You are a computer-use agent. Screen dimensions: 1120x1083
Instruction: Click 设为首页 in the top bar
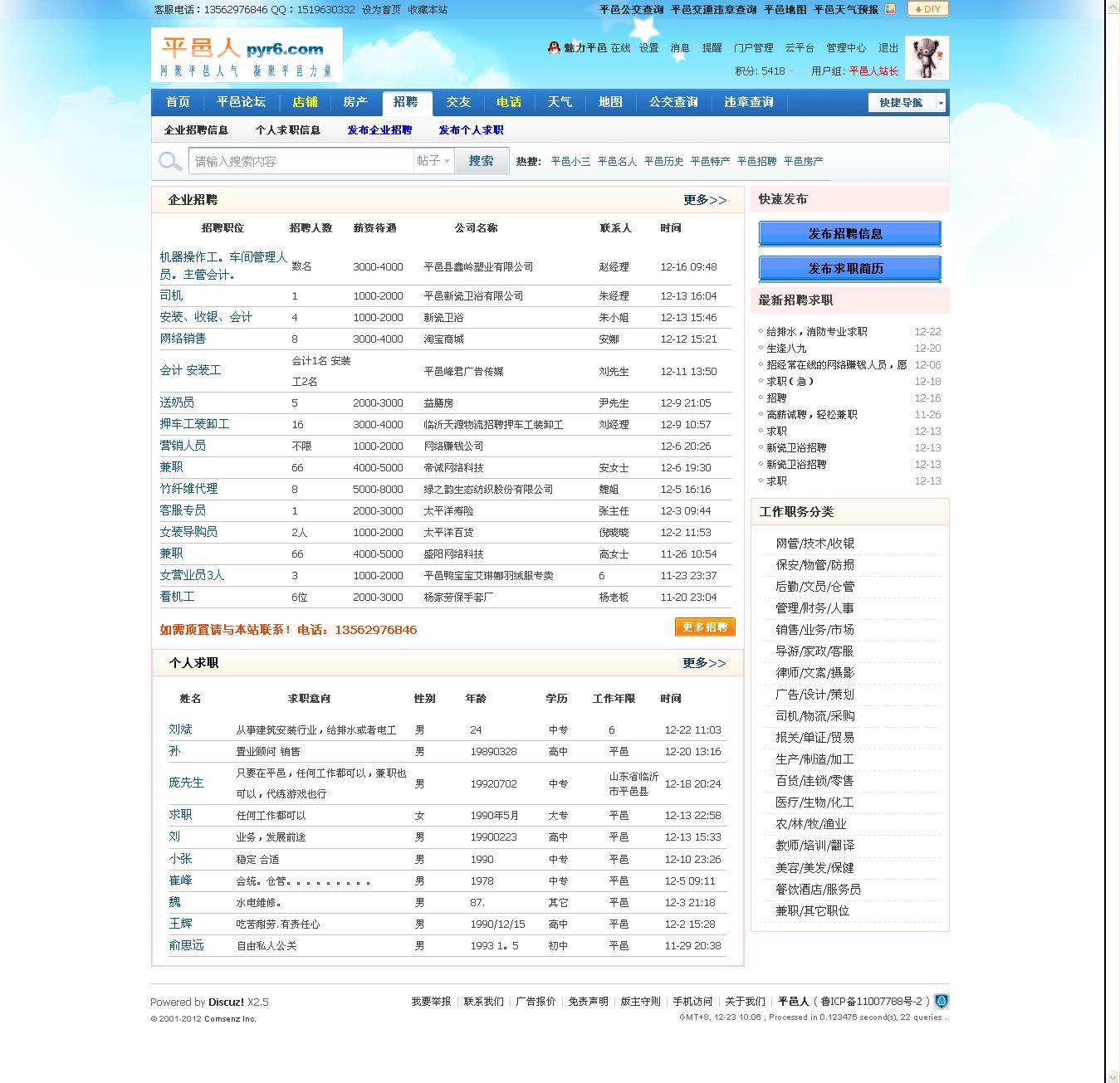[x=381, y=10]
